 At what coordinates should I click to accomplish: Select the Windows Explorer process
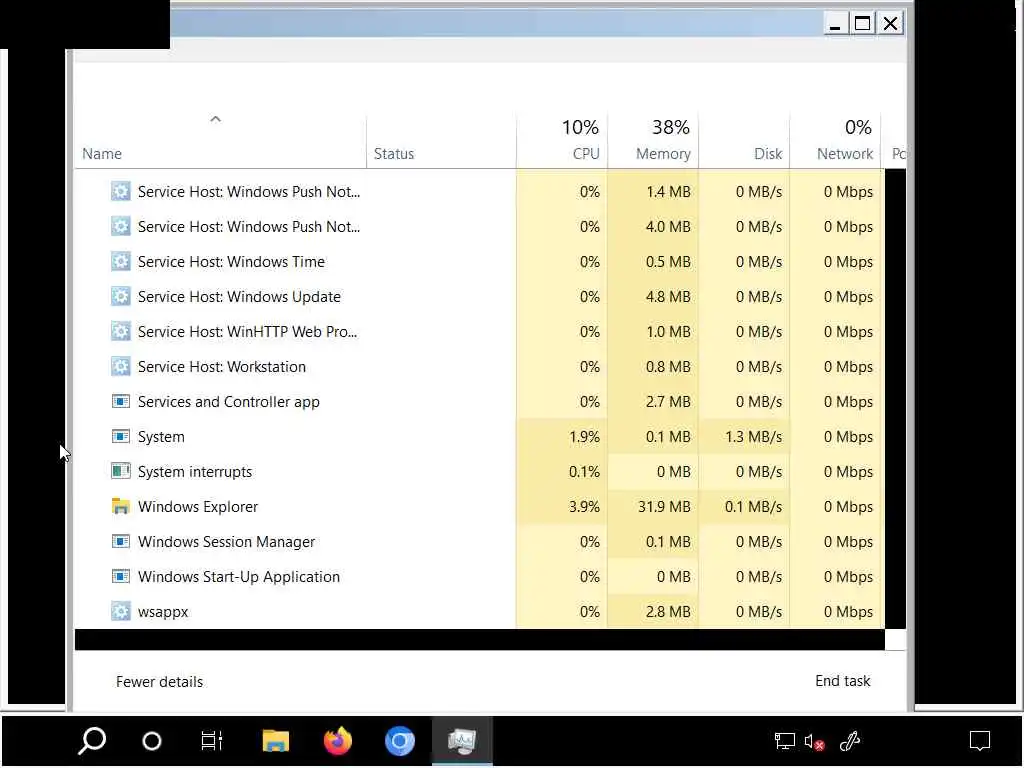coord(479,506)
